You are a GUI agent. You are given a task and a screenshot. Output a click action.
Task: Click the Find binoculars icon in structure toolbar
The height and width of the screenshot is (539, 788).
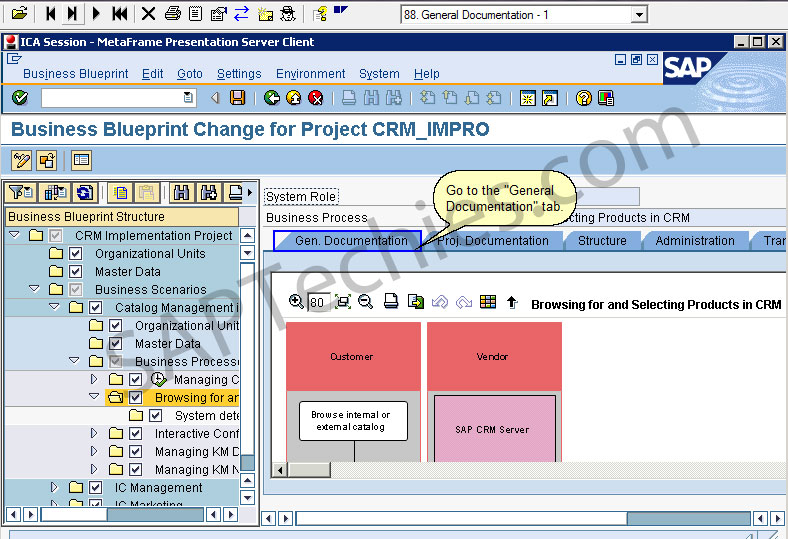181,192
